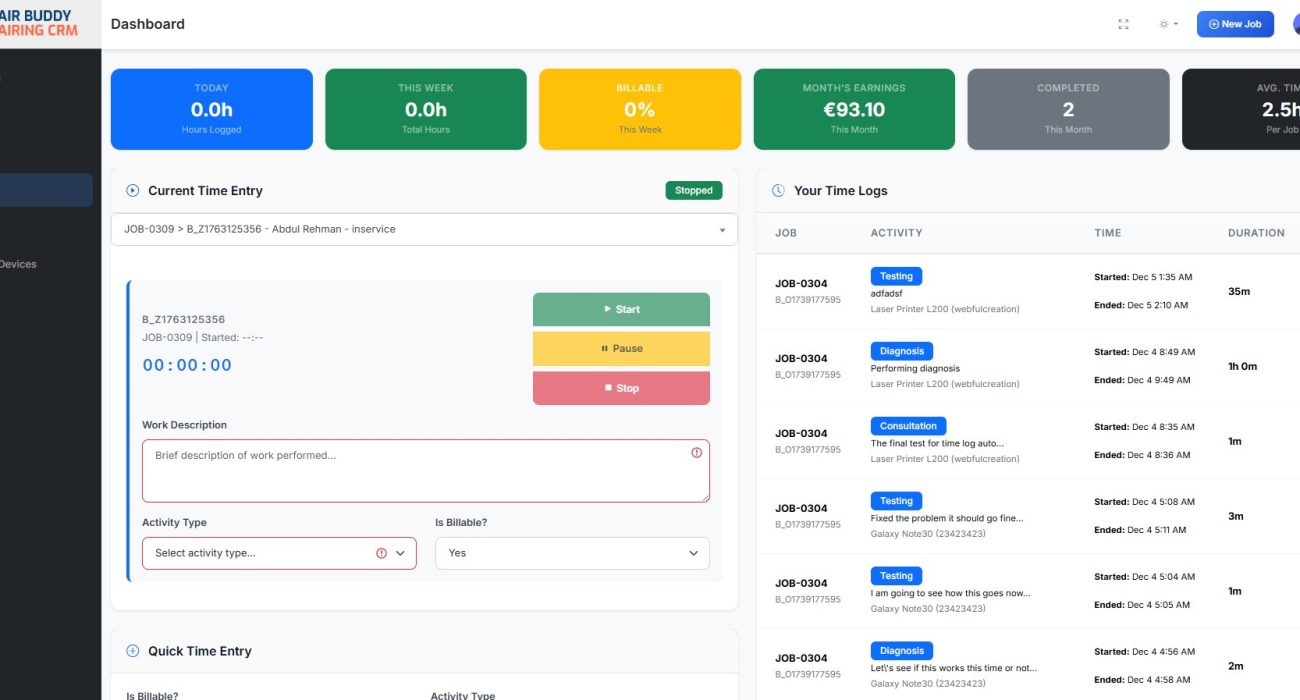Click the Consultation badge
This screenshot has width=1300, height=700.
pos(908,426)
